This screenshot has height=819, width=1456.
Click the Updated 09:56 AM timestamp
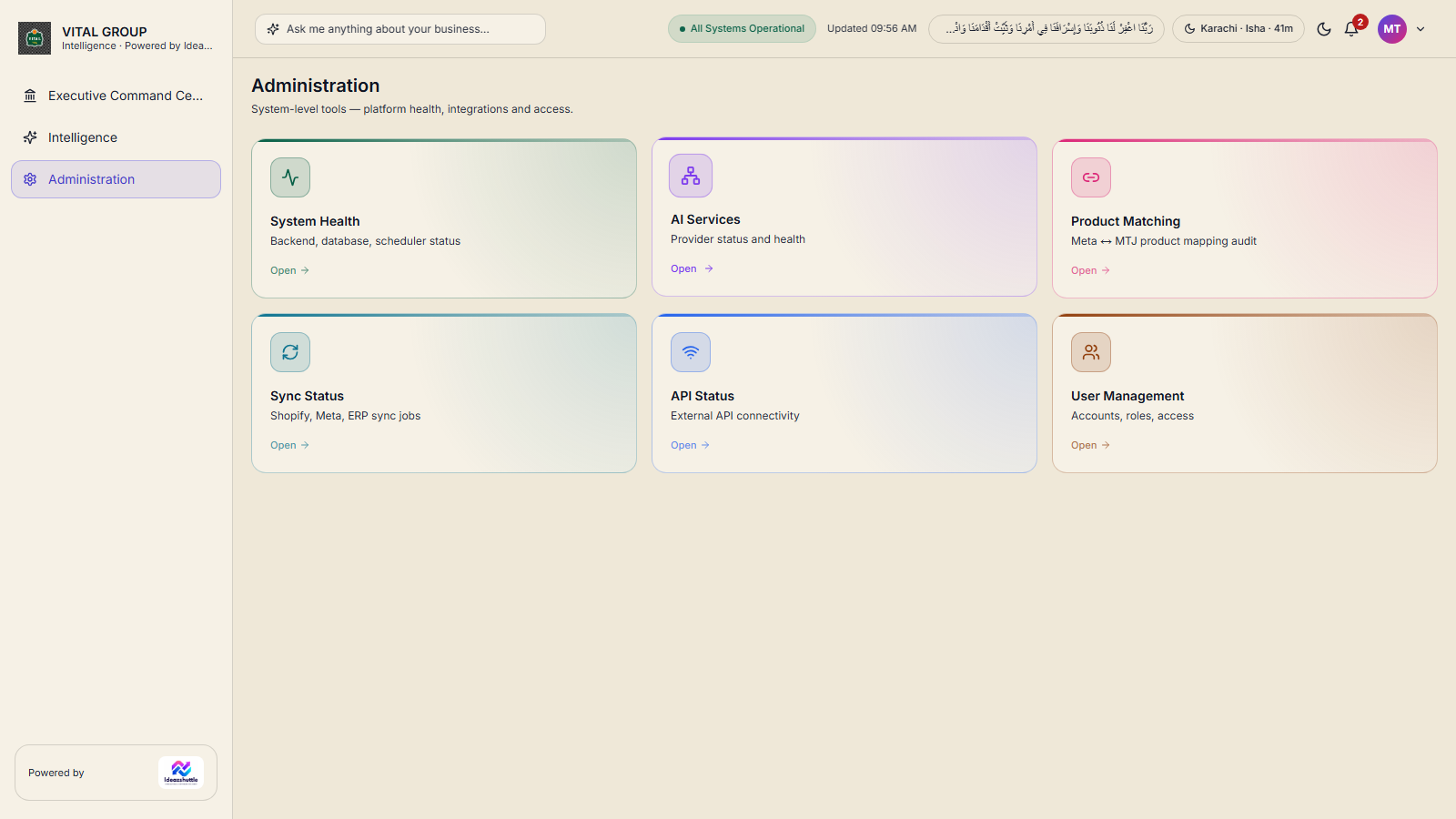coord(872,29)
